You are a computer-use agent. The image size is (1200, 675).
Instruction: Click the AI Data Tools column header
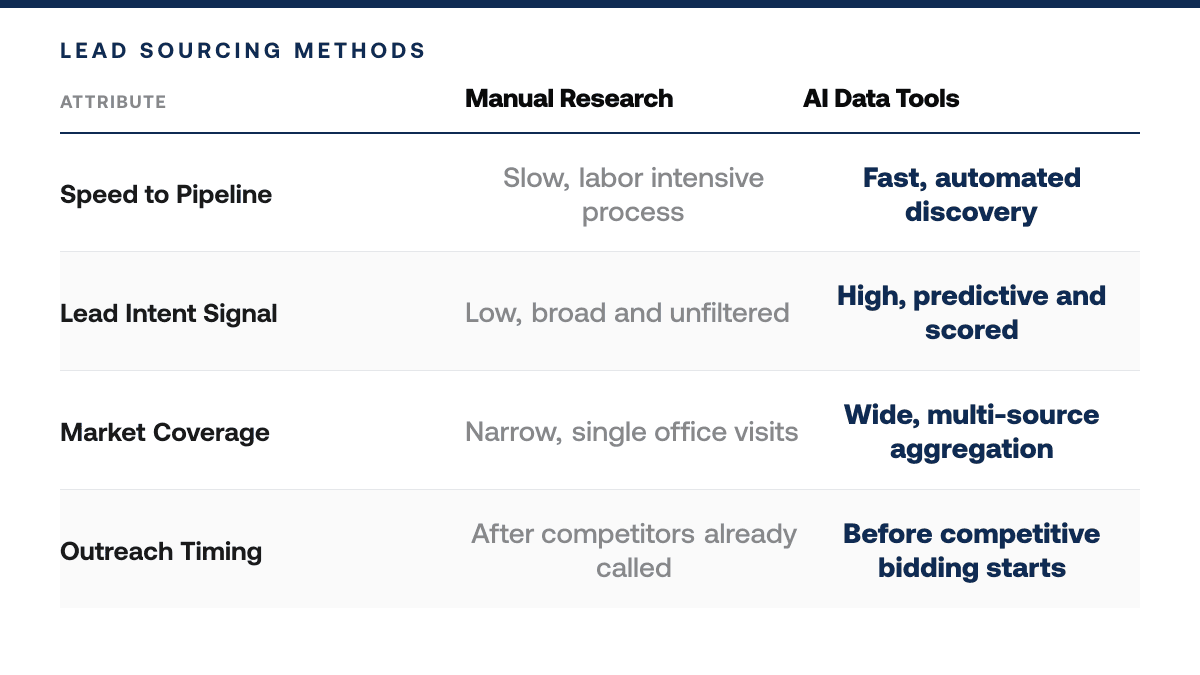(x=881, y=99)
